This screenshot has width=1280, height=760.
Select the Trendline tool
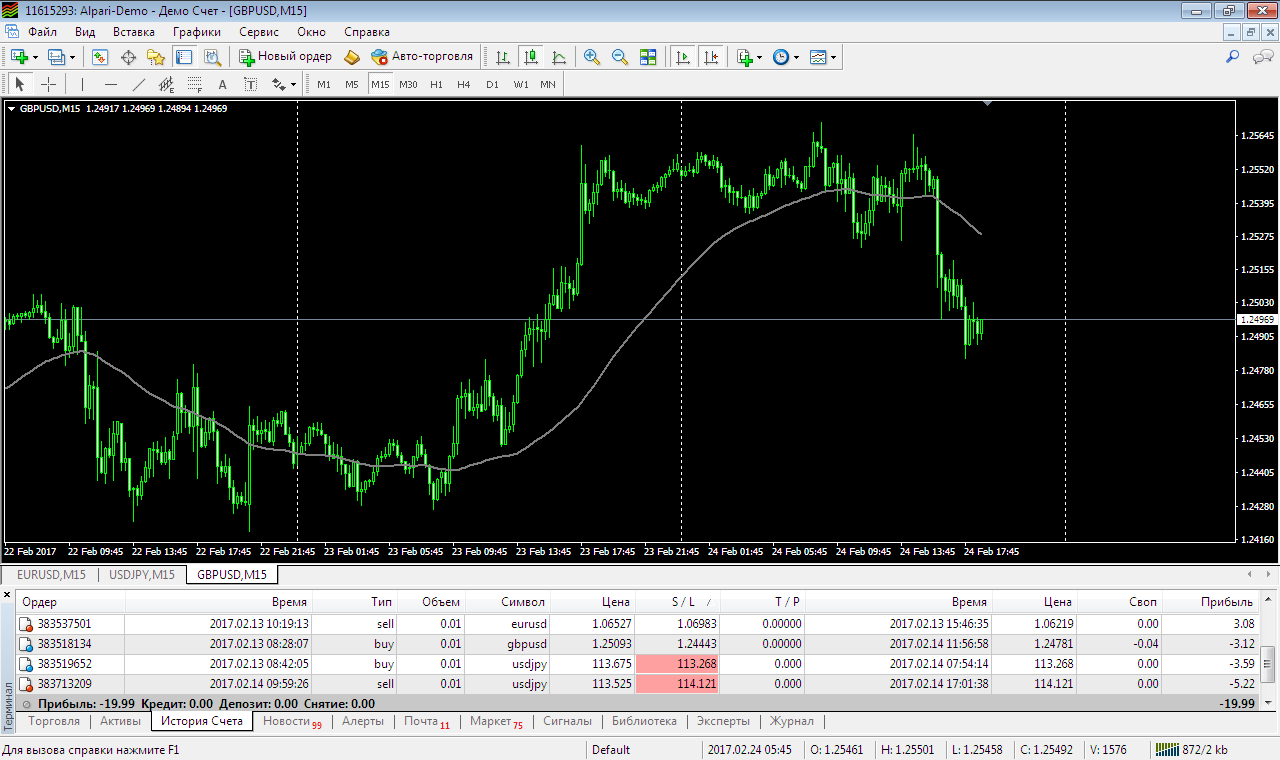click(x=138, y=84)
